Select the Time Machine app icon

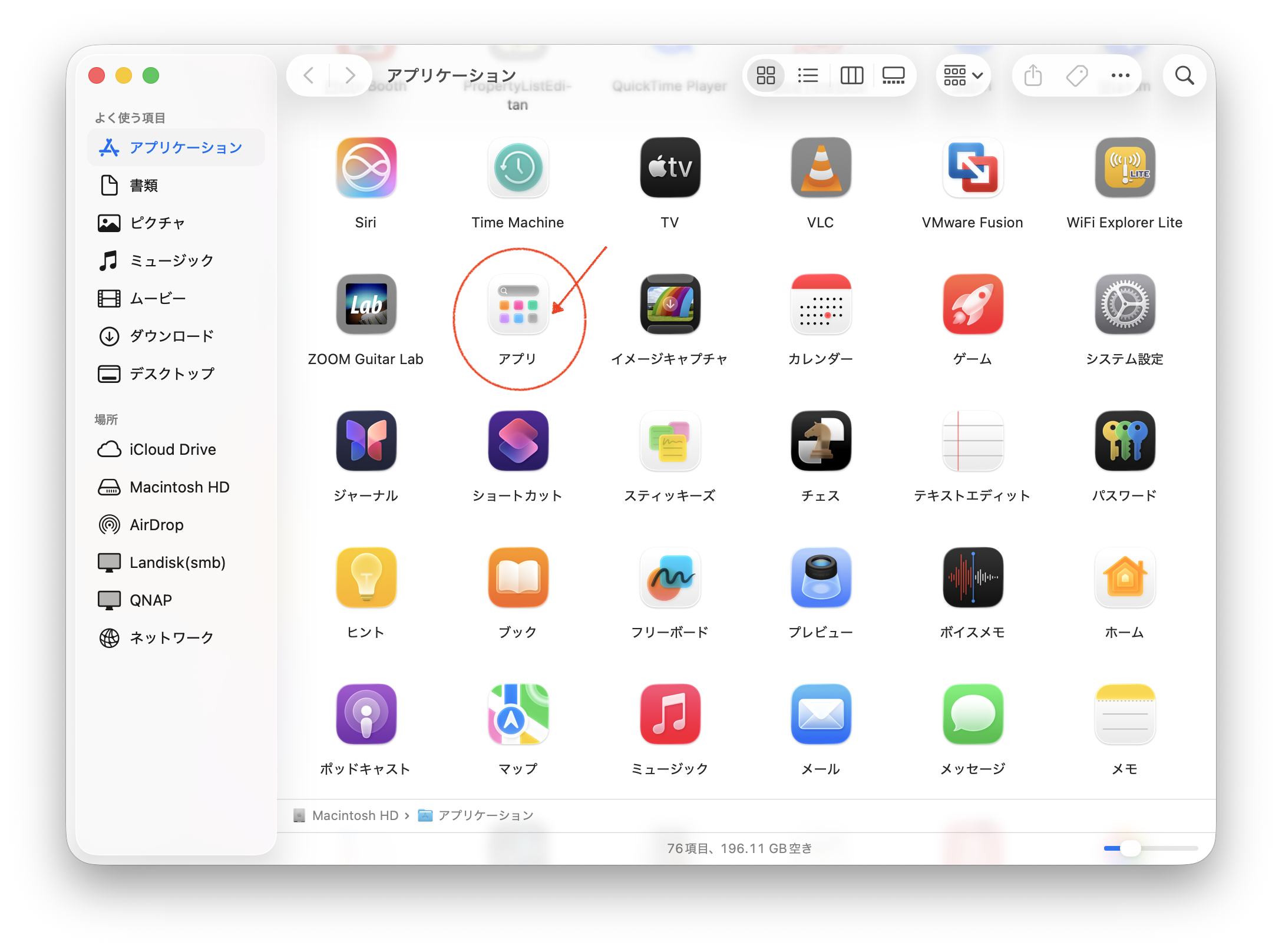(x=518, y=168)
